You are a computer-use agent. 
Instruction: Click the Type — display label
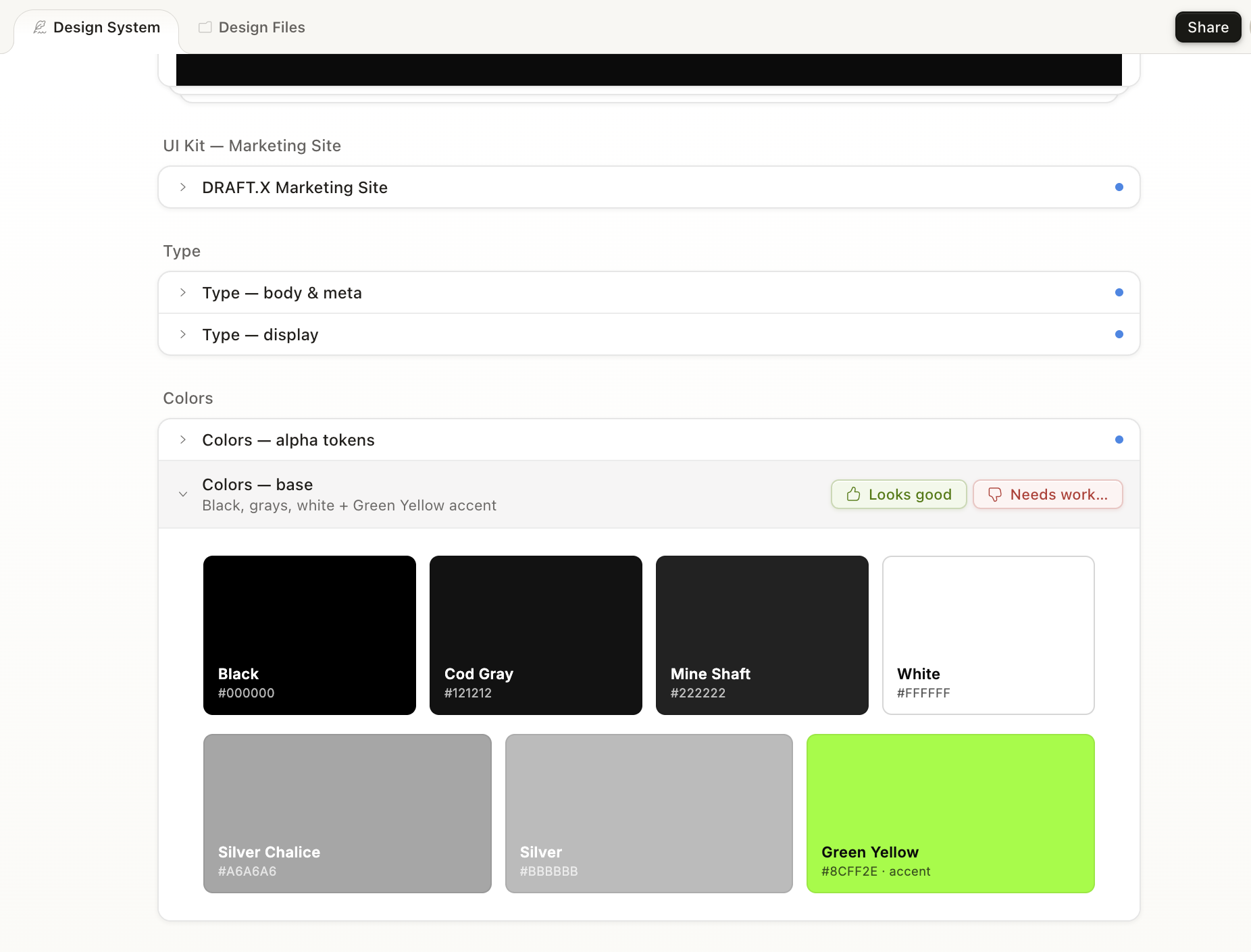coord(260,335)
